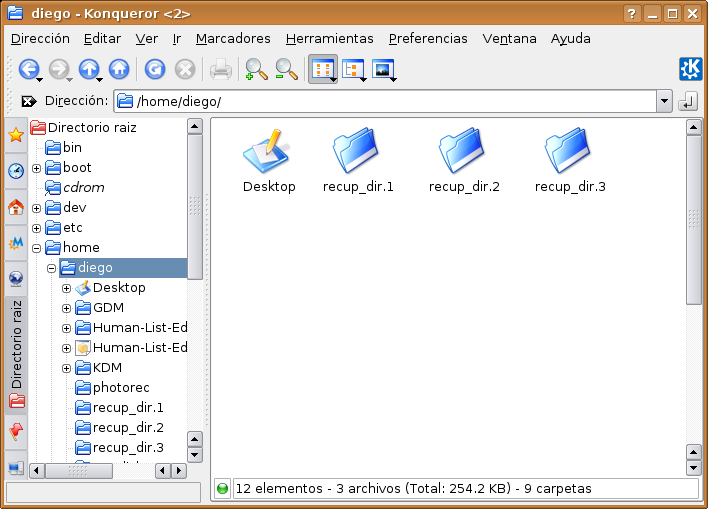Switch to image preview view mode

383,69
